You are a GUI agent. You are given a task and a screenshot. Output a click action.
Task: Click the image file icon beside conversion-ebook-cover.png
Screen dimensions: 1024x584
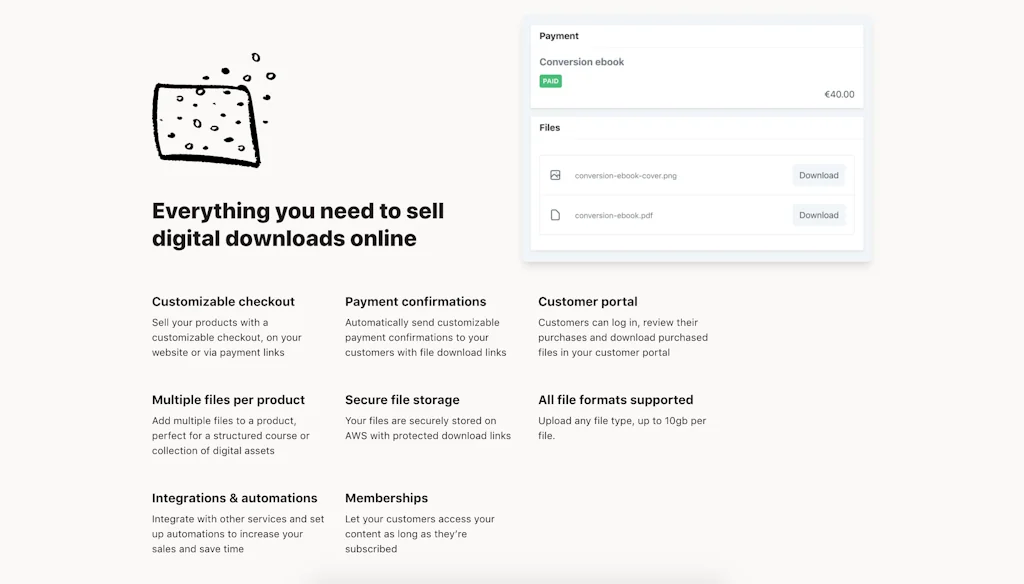pyautogui.click(x=556, y=175)
